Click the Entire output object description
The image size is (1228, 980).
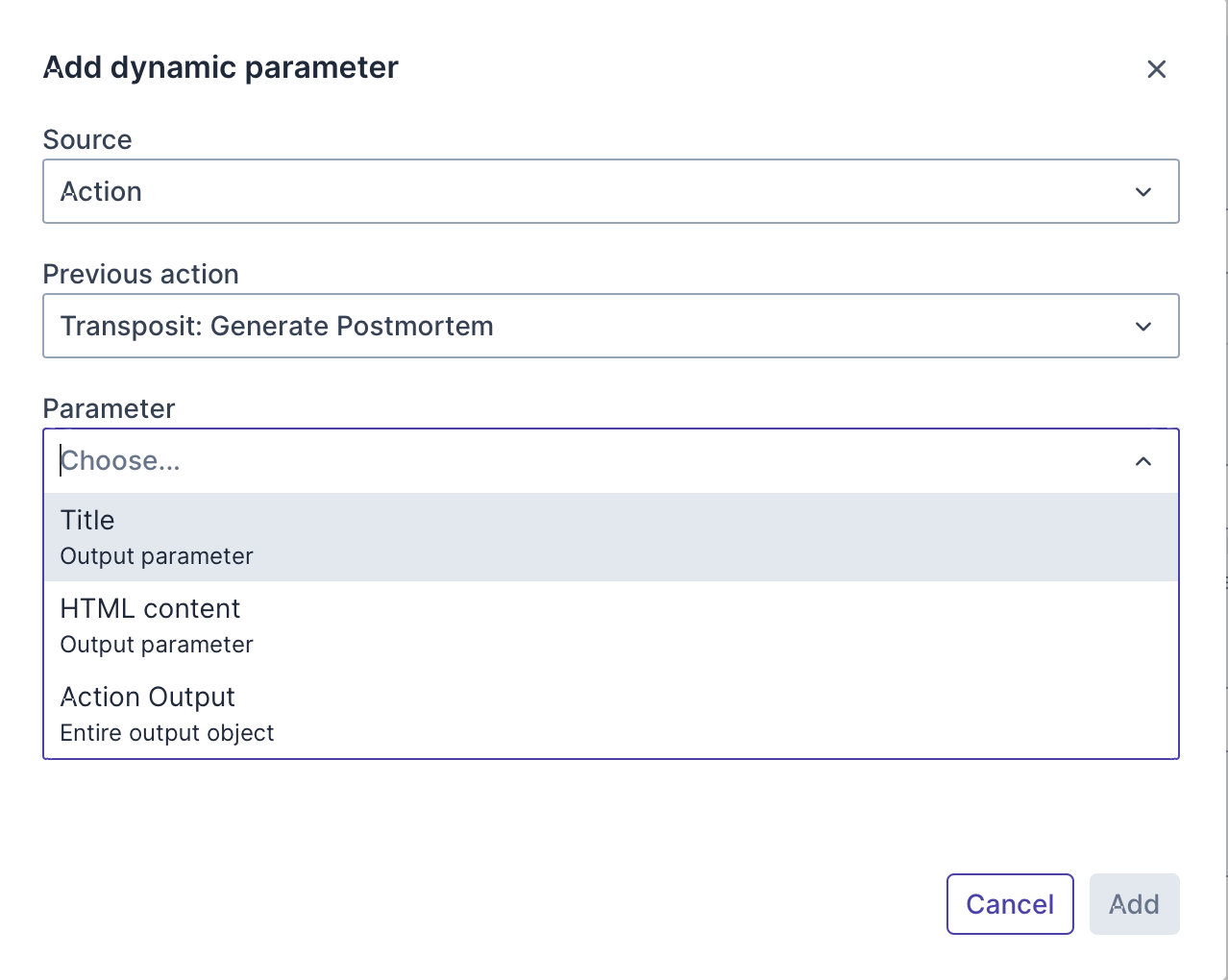[x=167, y=734]
